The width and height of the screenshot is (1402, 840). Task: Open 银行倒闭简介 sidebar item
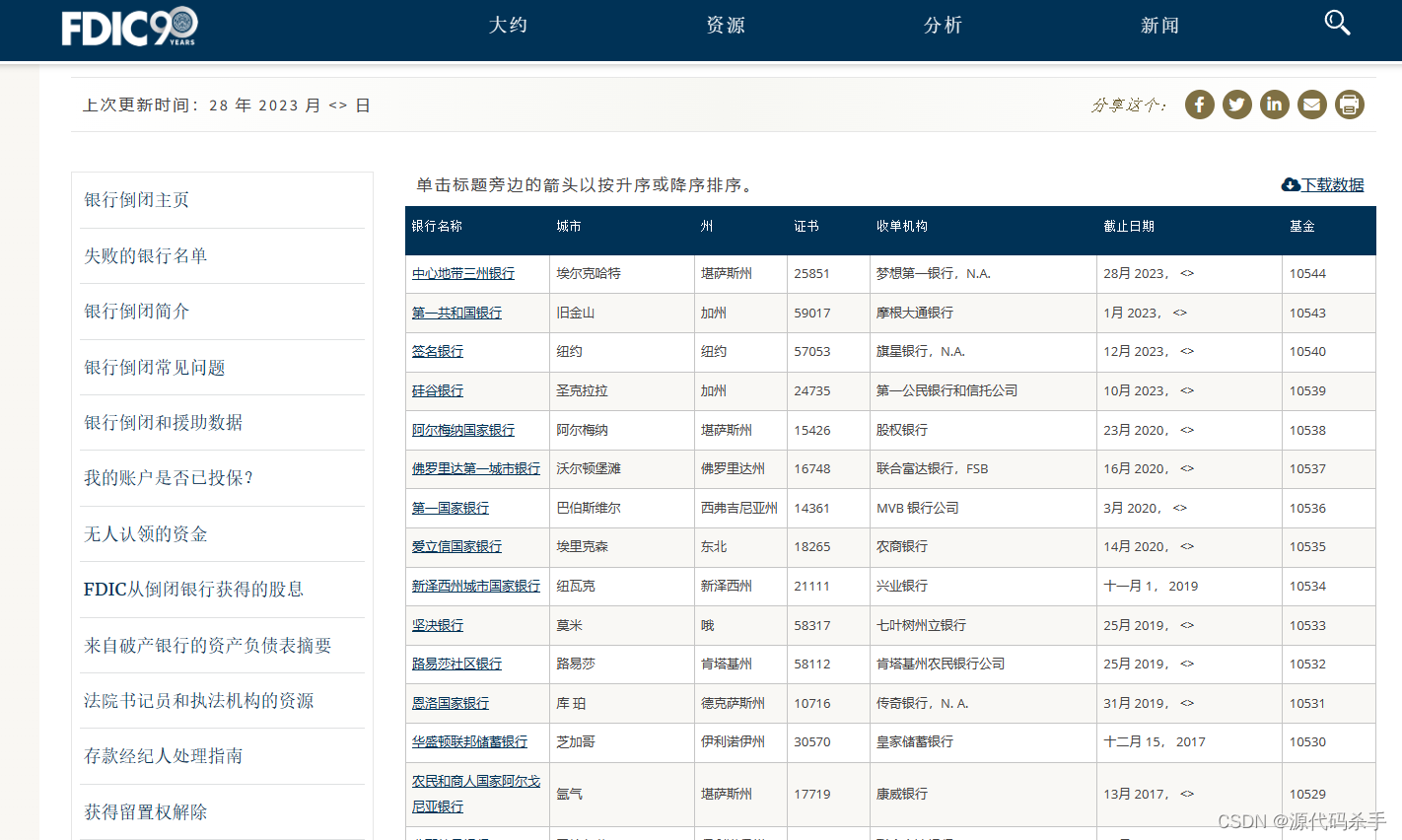tap(137, 312)
